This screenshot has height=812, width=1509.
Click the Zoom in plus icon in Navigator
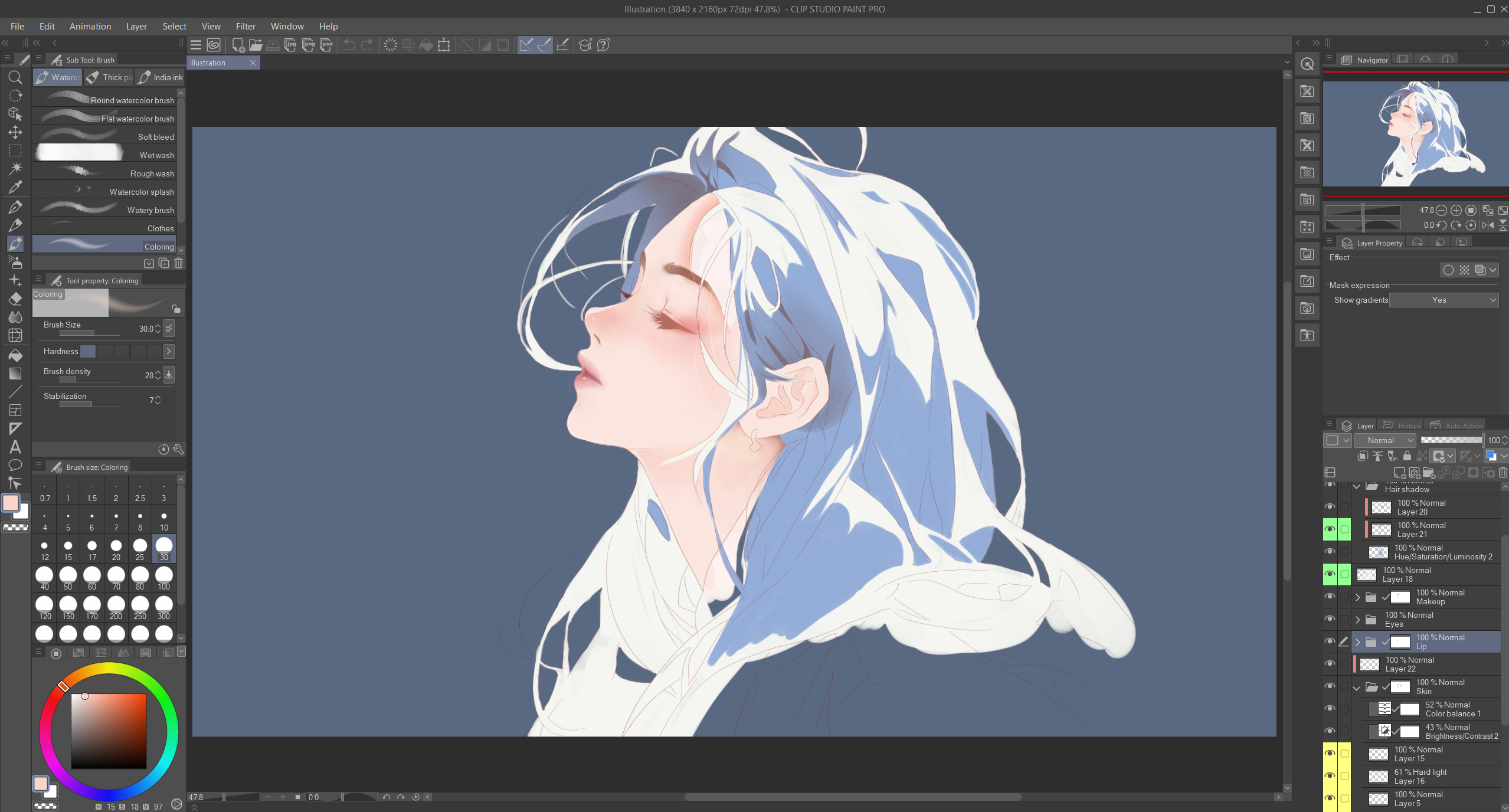tap(1456, 210)
